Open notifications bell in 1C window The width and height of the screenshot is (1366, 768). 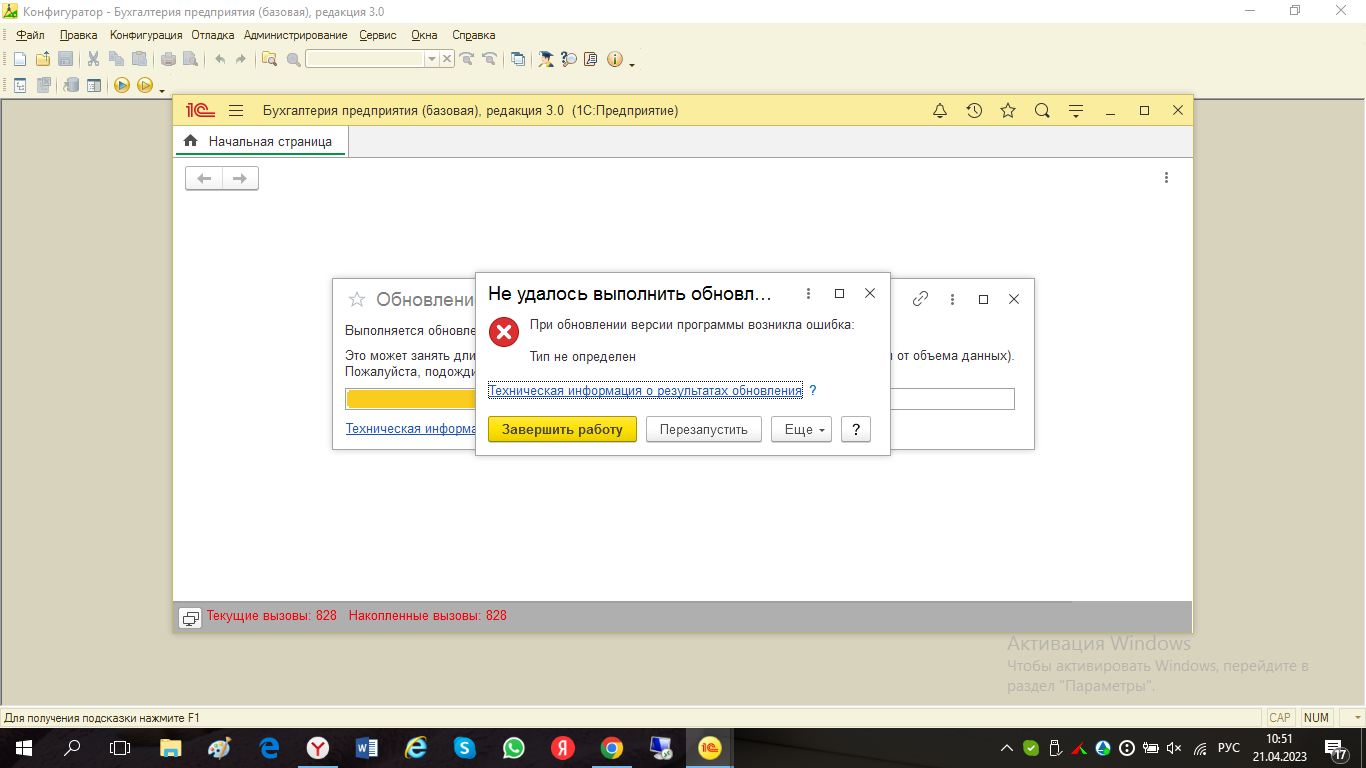(940, 111)
